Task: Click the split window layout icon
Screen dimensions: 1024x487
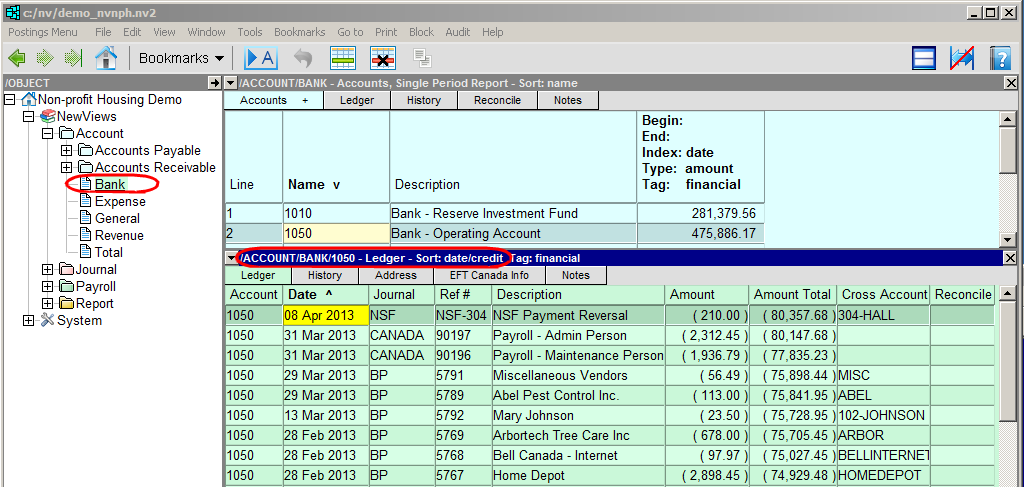Action: [924, 58]
